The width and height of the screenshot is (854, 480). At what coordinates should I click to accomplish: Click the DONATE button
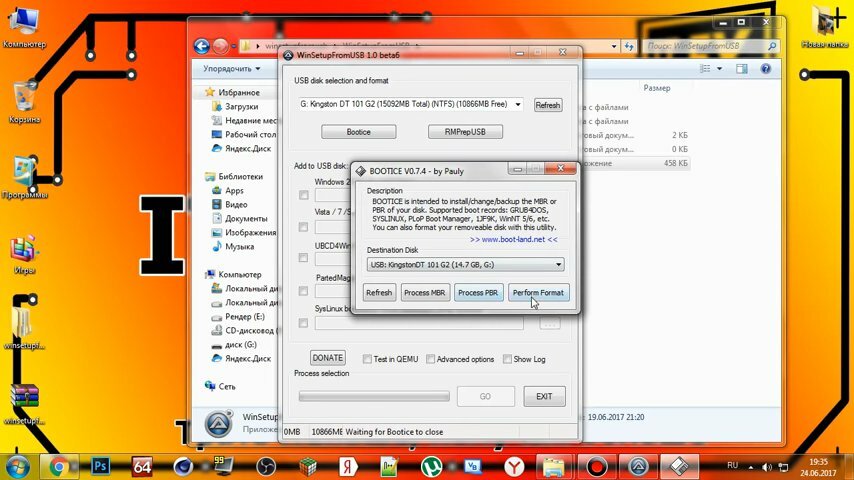tap(327, 358)
